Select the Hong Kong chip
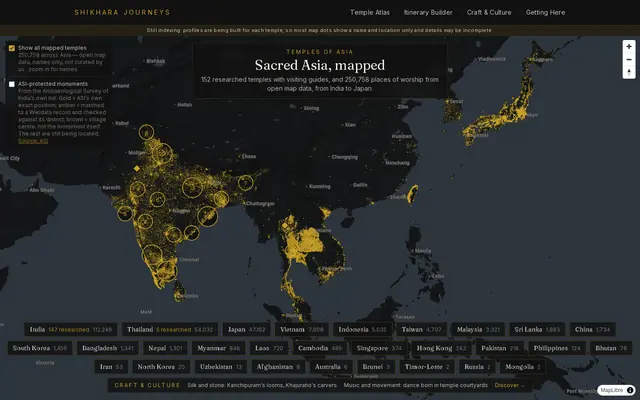This screenshot has width=640, height=400. coord(441,348)
